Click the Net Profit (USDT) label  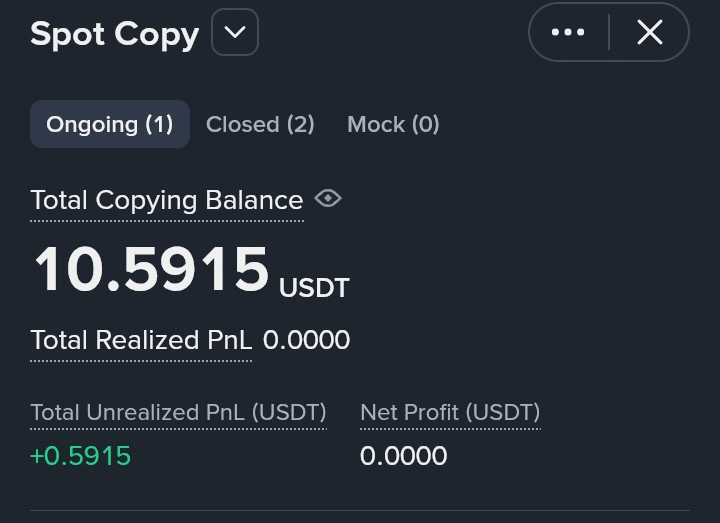click(x=450, y=412)
